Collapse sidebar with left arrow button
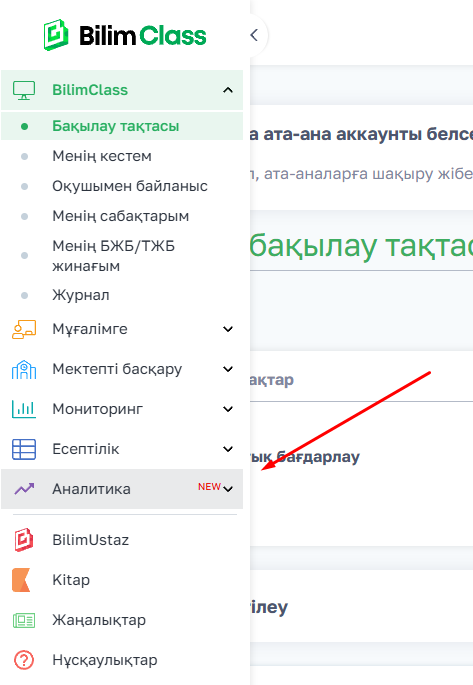The width and height of the screenshot is (473, 685). (x=254, y=35)
